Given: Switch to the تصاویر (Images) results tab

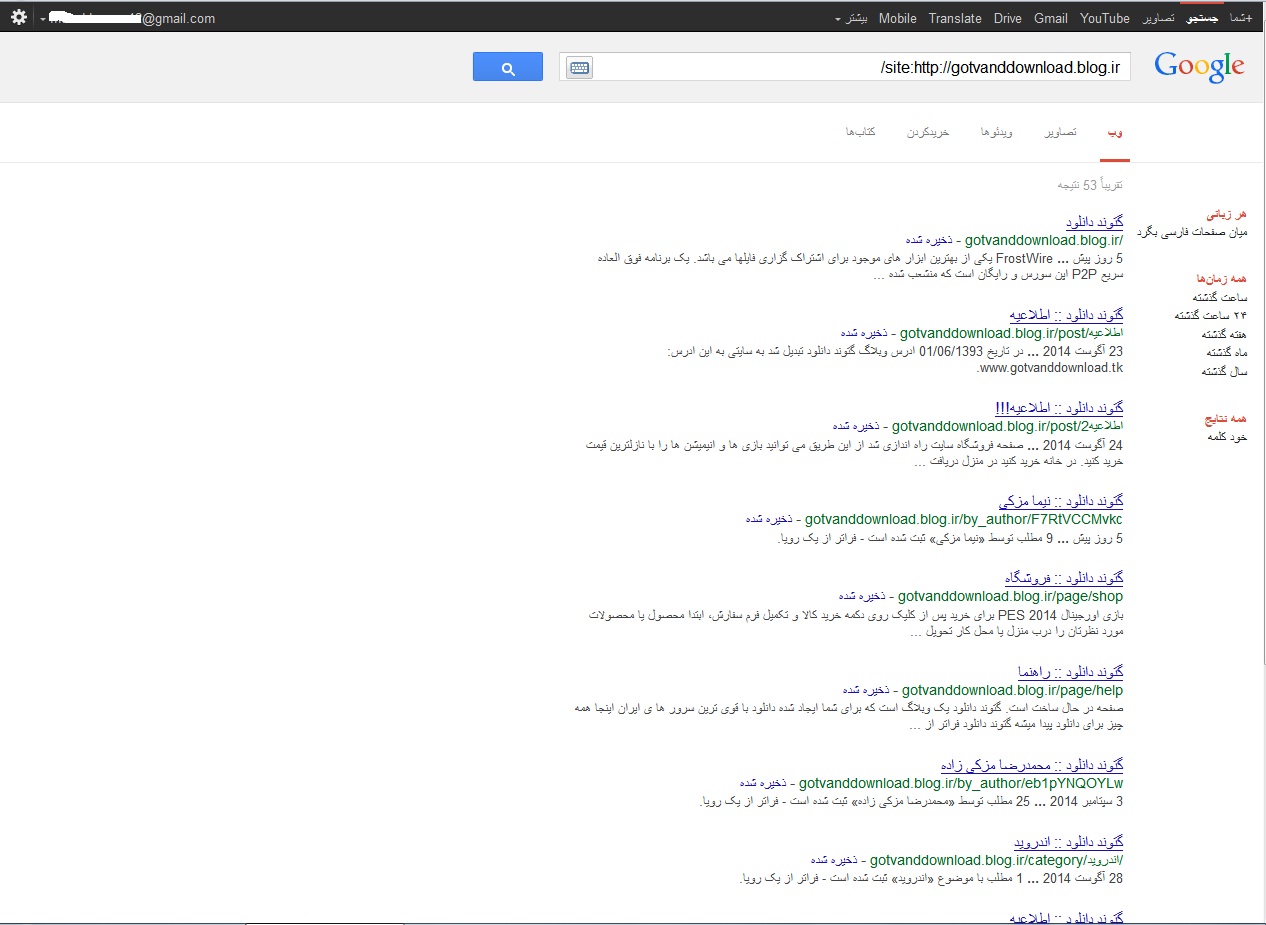Looking at the screenshot, I should tap(1061, 132).
